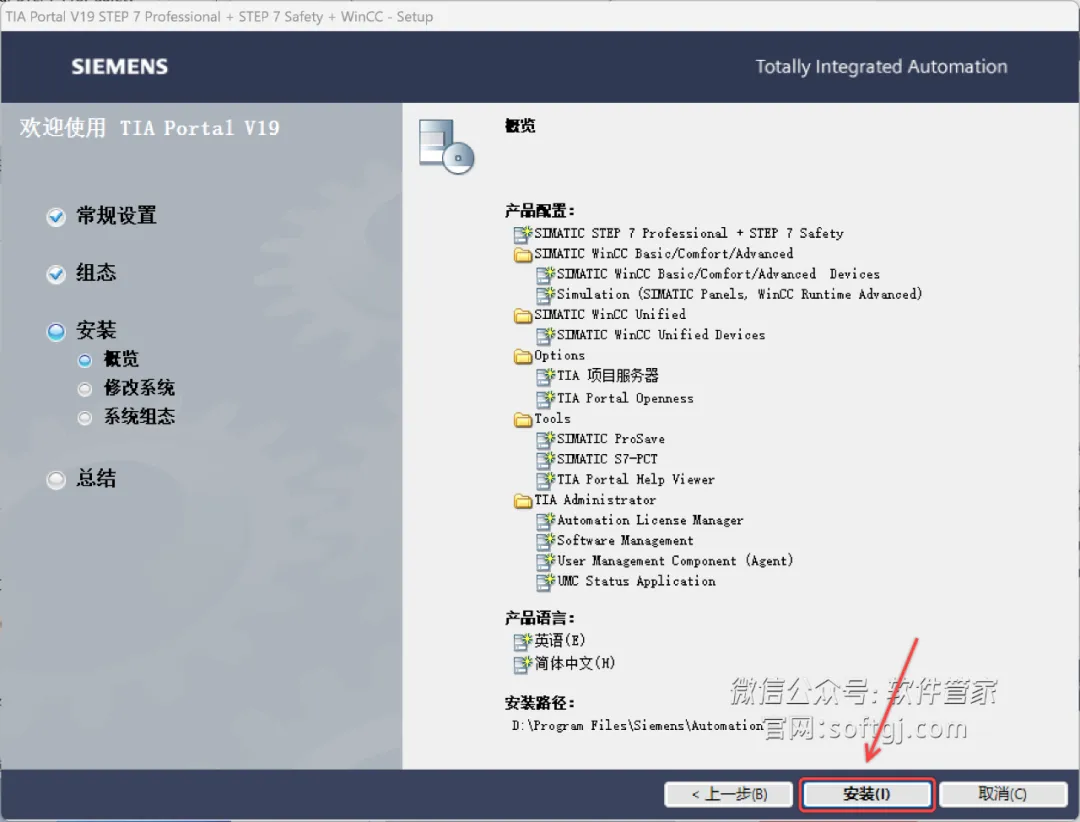The width and height of the screenshot is (1080, 822).
Task: Click icon beside SIMATIC ProSave
Action: coord(546,439)
